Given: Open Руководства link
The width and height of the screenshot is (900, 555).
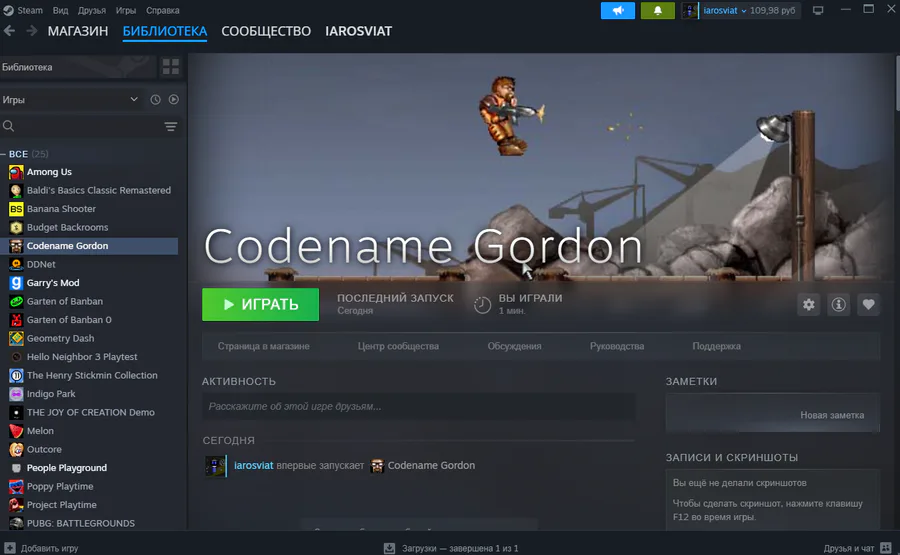Looking at the screenshot, I should (x=616, y=346).
